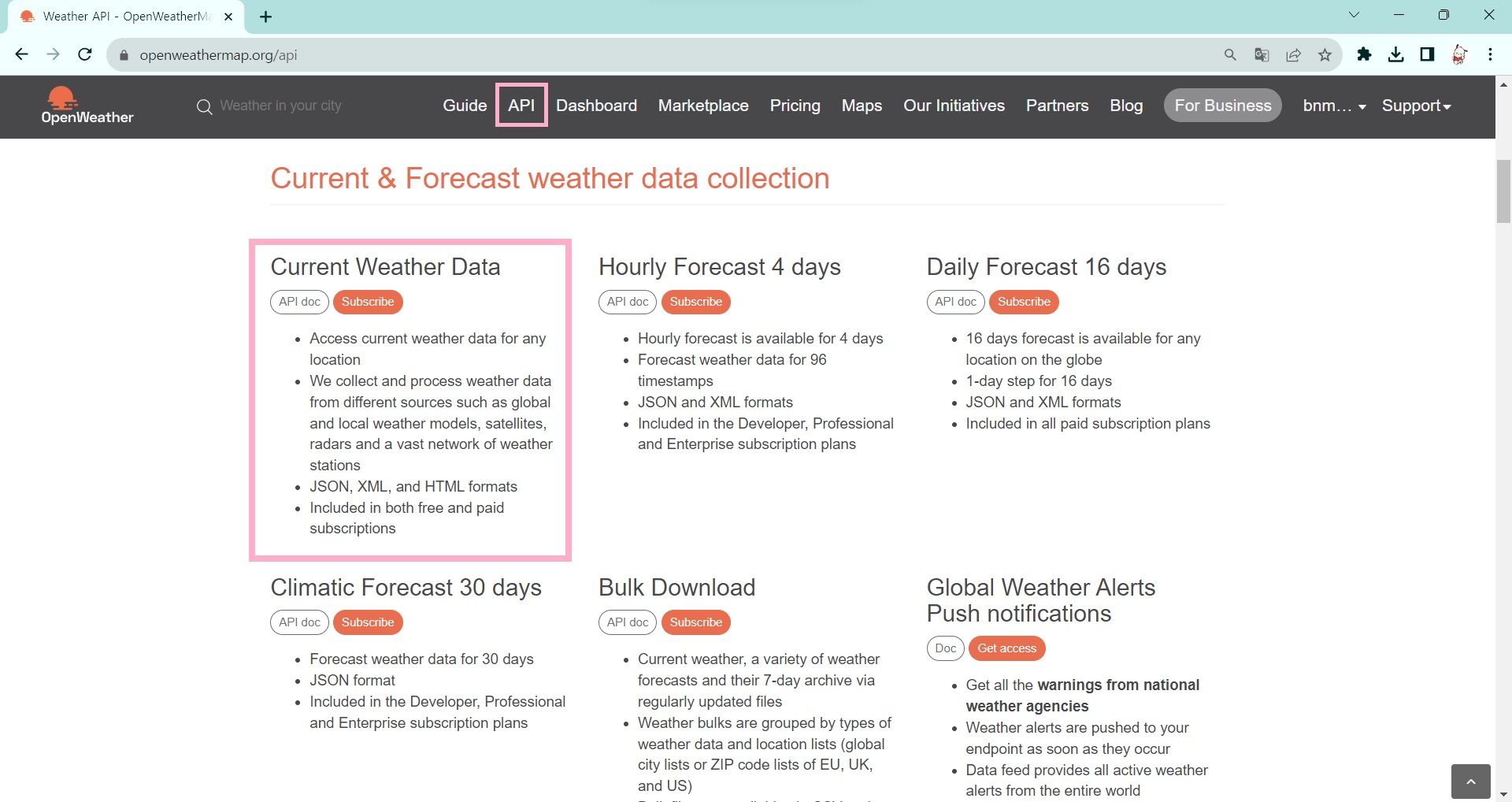
Task: Open browser zoom/search magnifier icon in address bar
Action: pyautogui.click(x=1230, y=55)
